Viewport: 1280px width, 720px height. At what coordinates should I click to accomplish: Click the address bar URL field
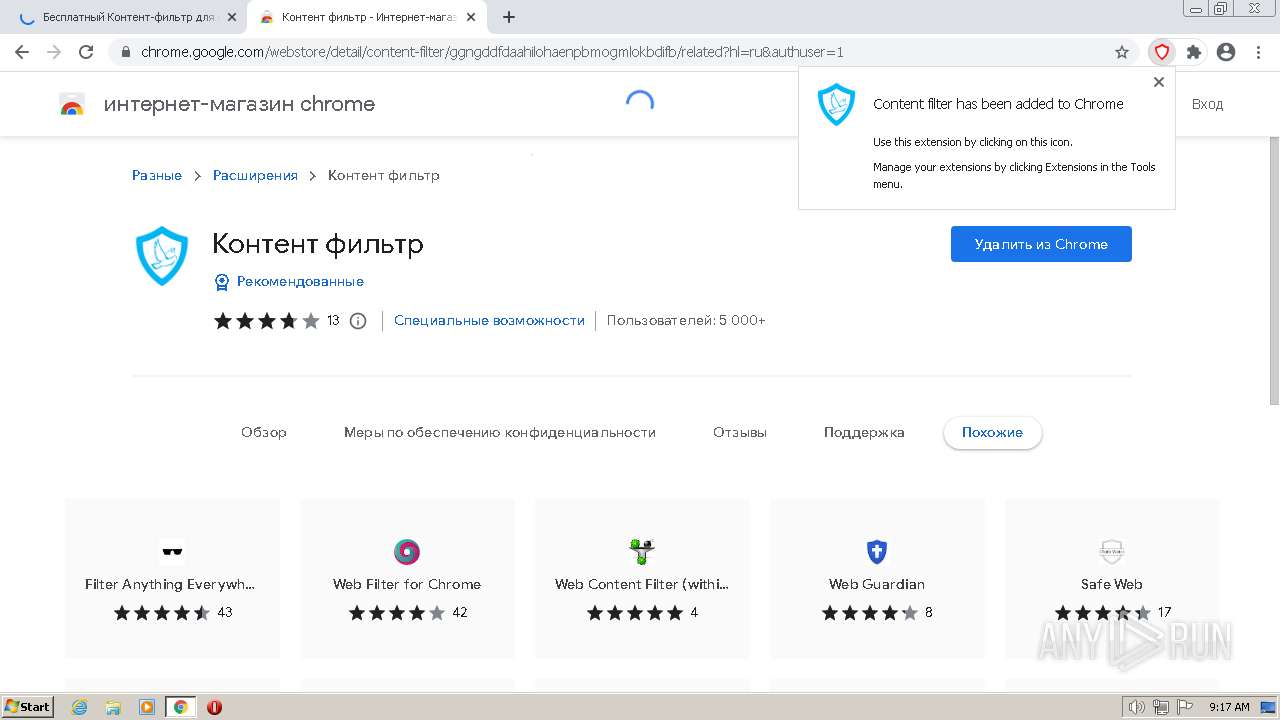pos(620,52)
